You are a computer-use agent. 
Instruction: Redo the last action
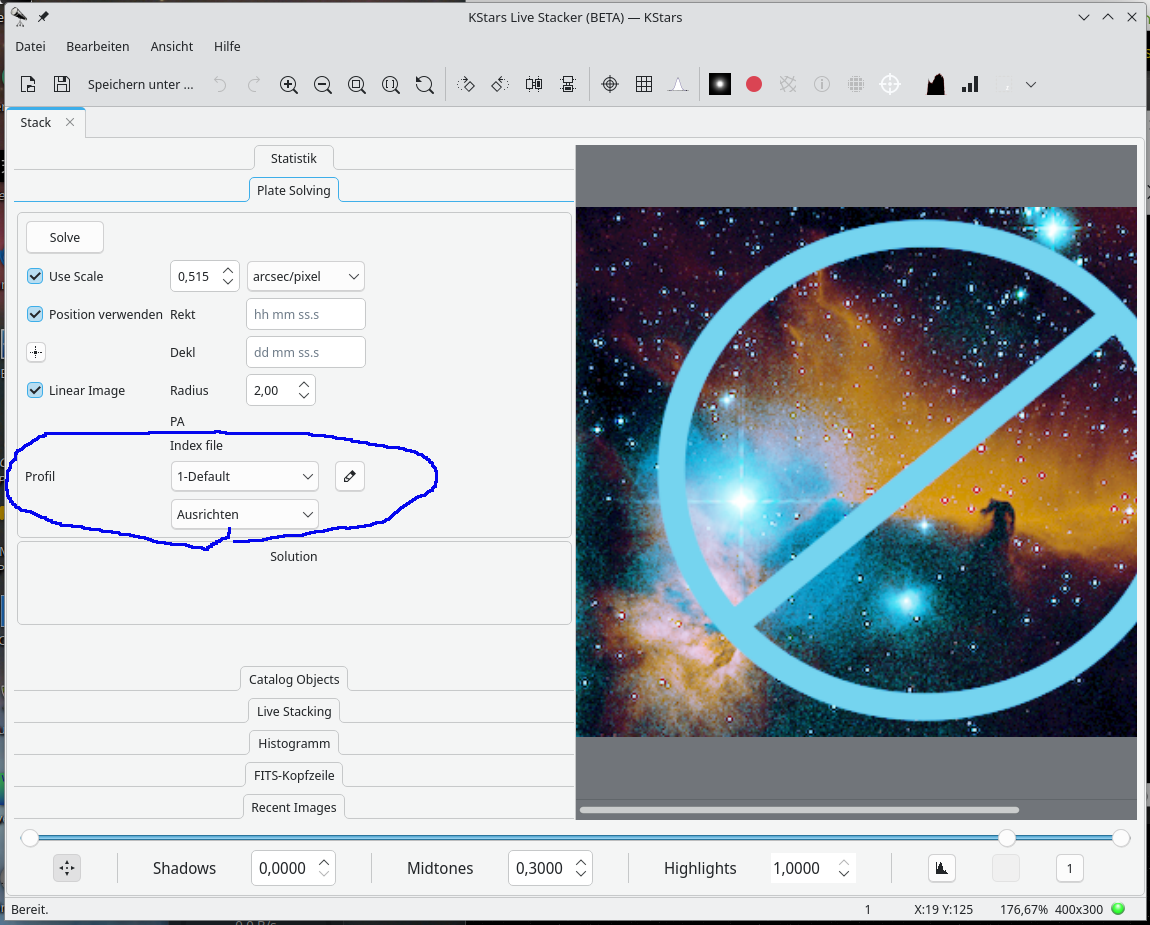[x=254, y=84]
